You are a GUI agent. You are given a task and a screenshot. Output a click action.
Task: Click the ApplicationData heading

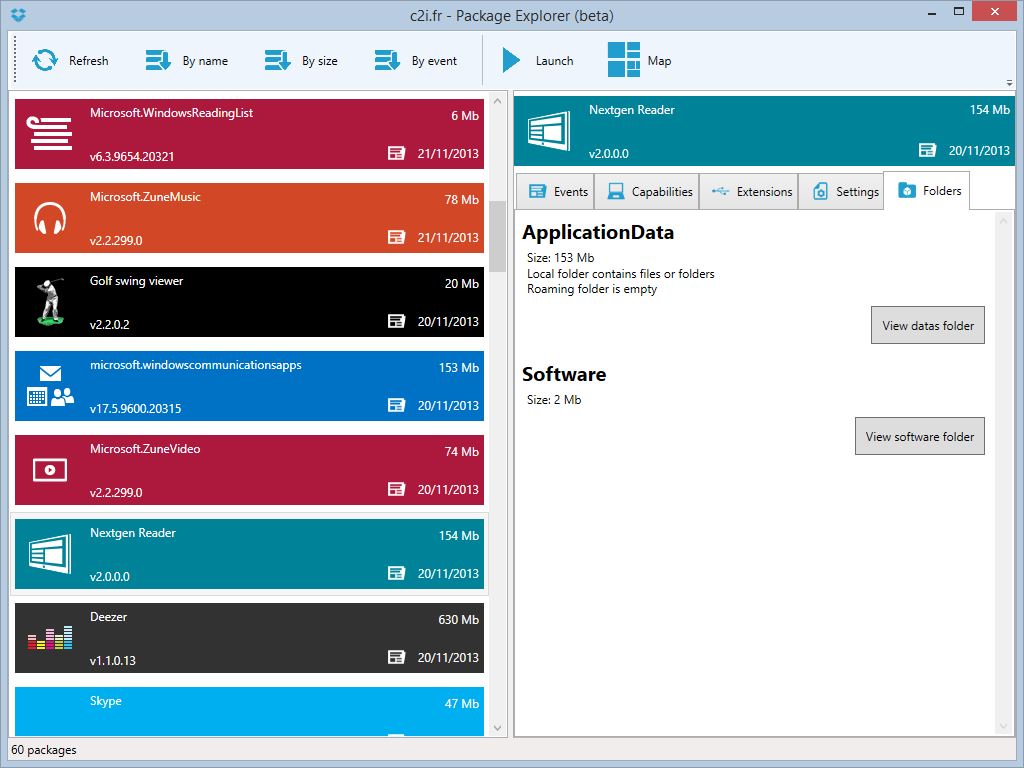[x=598, y=232]
